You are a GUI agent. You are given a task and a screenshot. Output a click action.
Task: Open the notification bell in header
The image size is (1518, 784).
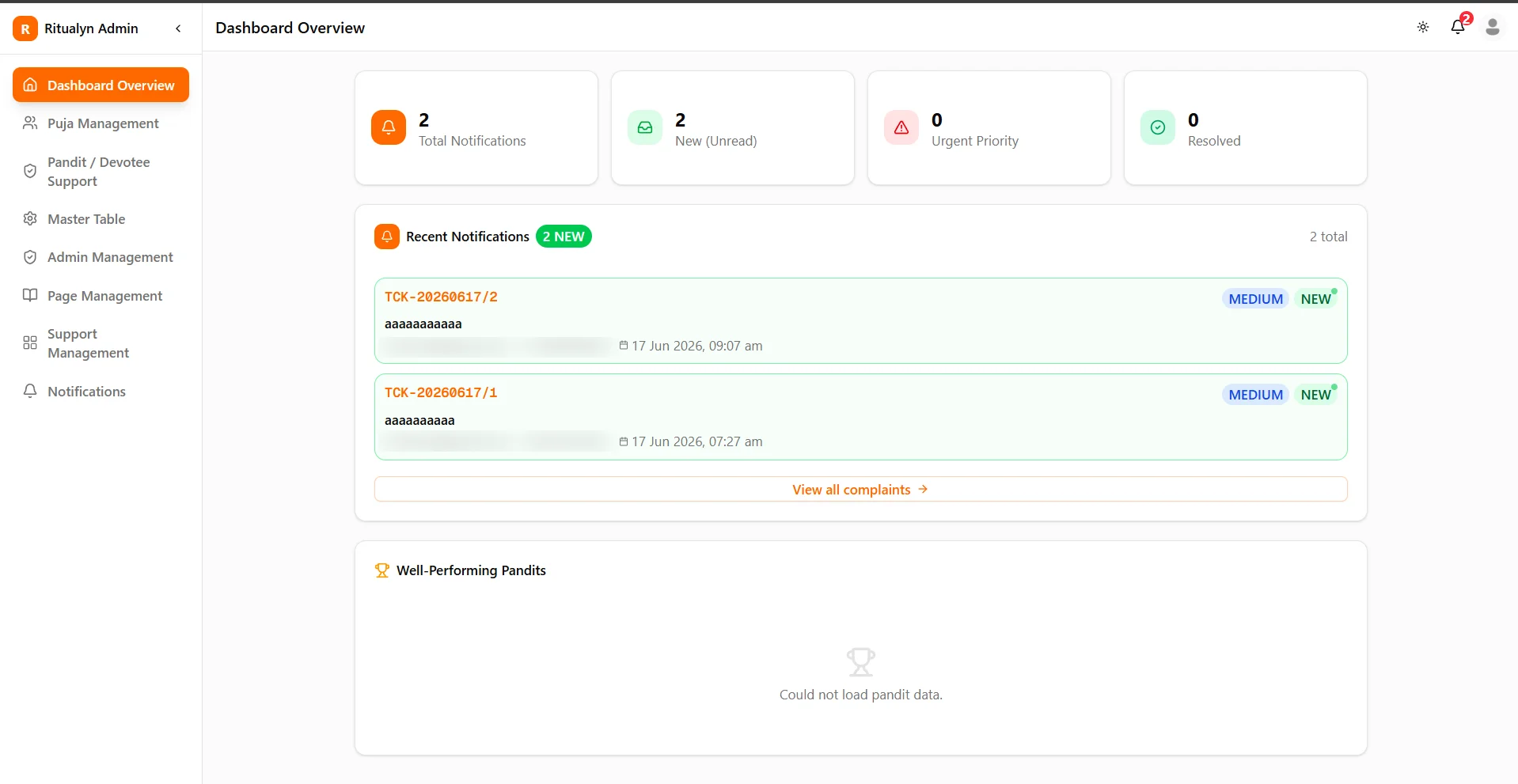pos(1458,28)
